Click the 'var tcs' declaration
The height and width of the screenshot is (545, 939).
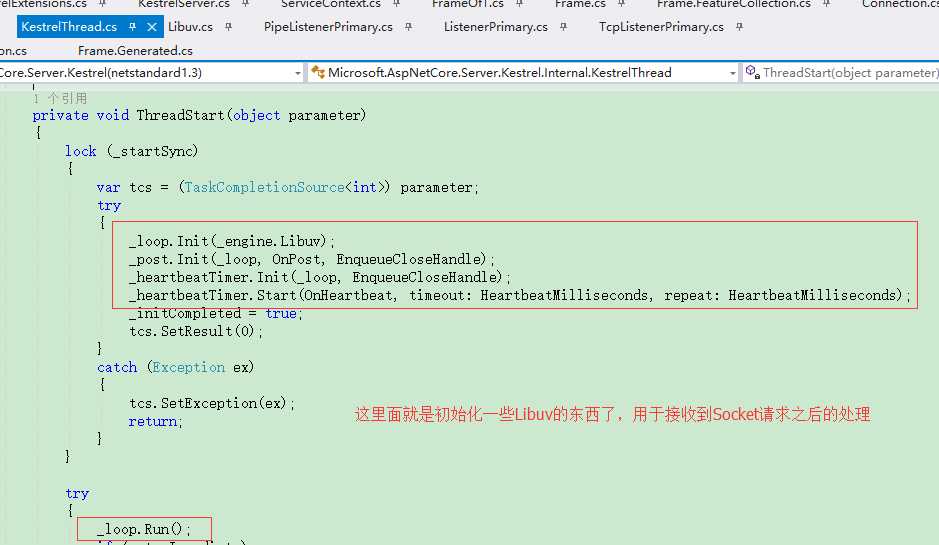125,187
